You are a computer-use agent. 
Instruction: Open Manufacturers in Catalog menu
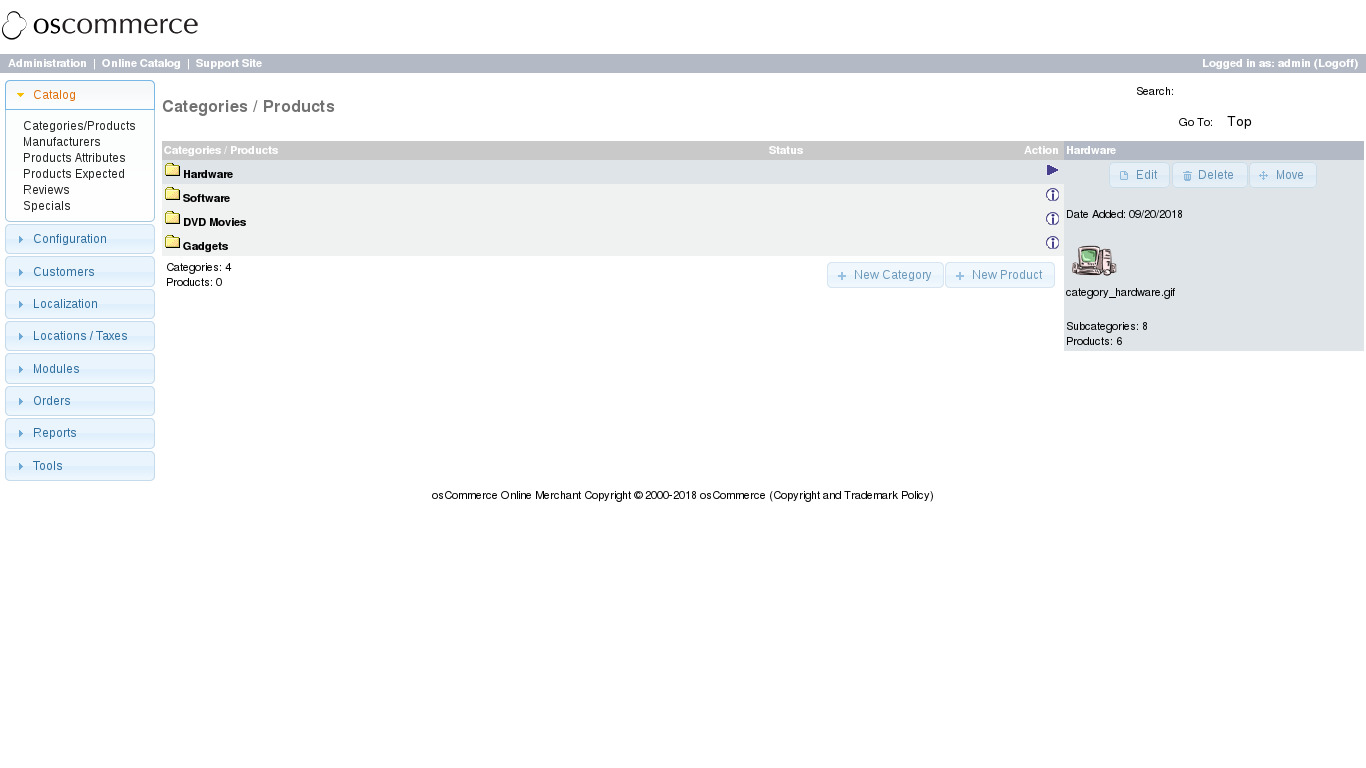point(62,142)
